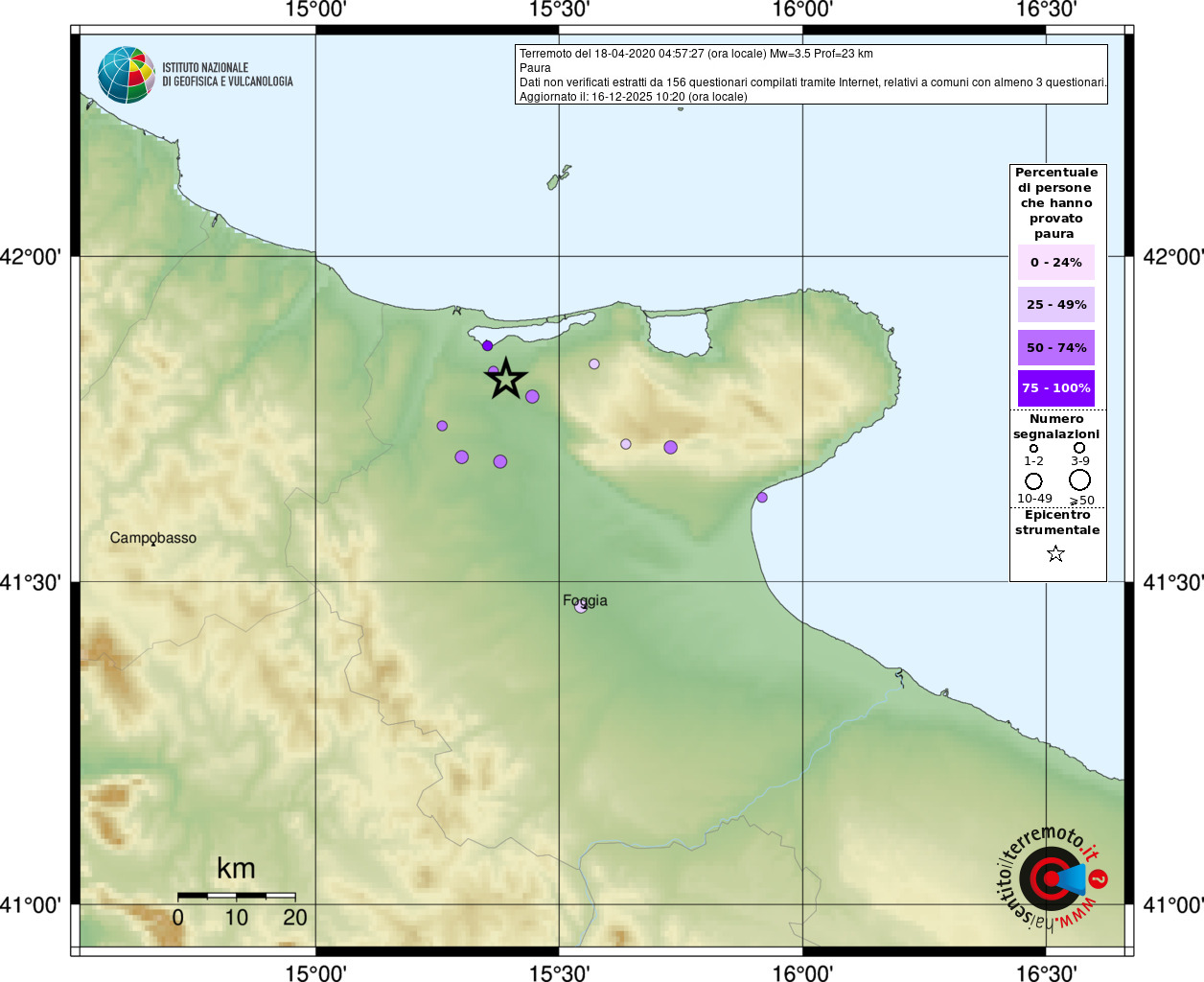Viewport: 1204px width, 982px height.
Task: Click the 'Epicentro strumentale' legend heading
Action: pos(1057,523)
